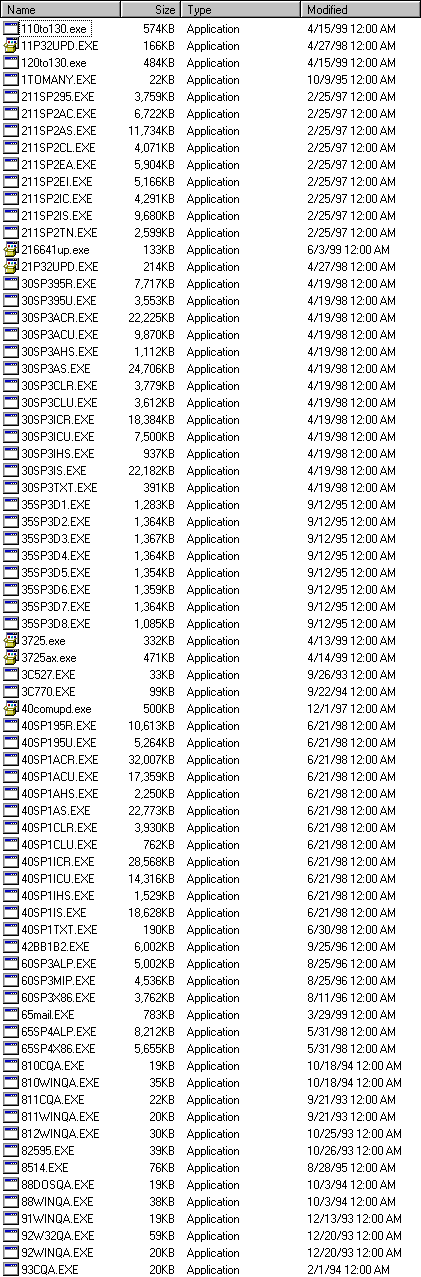Select the 110to130.exe file icon

(x=11, y=28)
